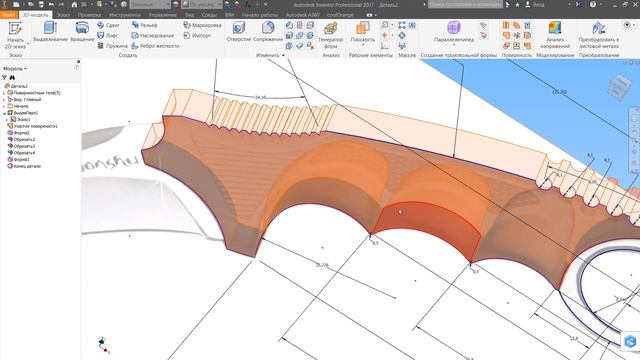Click the Redo arrow in quick access toolbar

coord(61,4)
